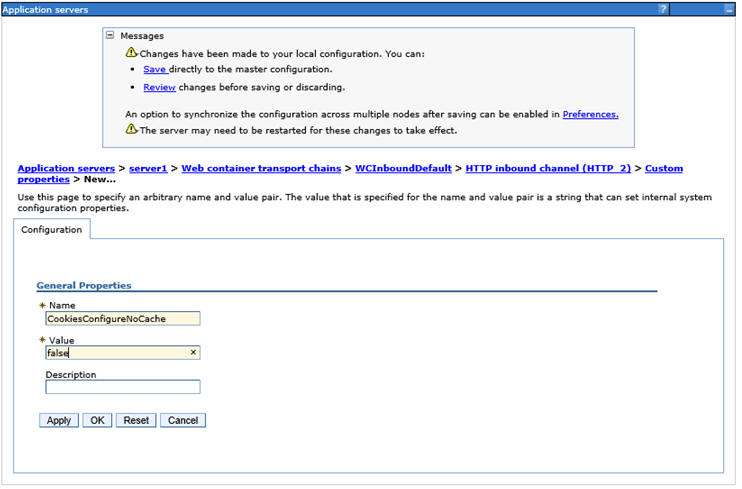Clear the Value field with X icon
This screenshot has width=742, height=489.
point(193,352)
